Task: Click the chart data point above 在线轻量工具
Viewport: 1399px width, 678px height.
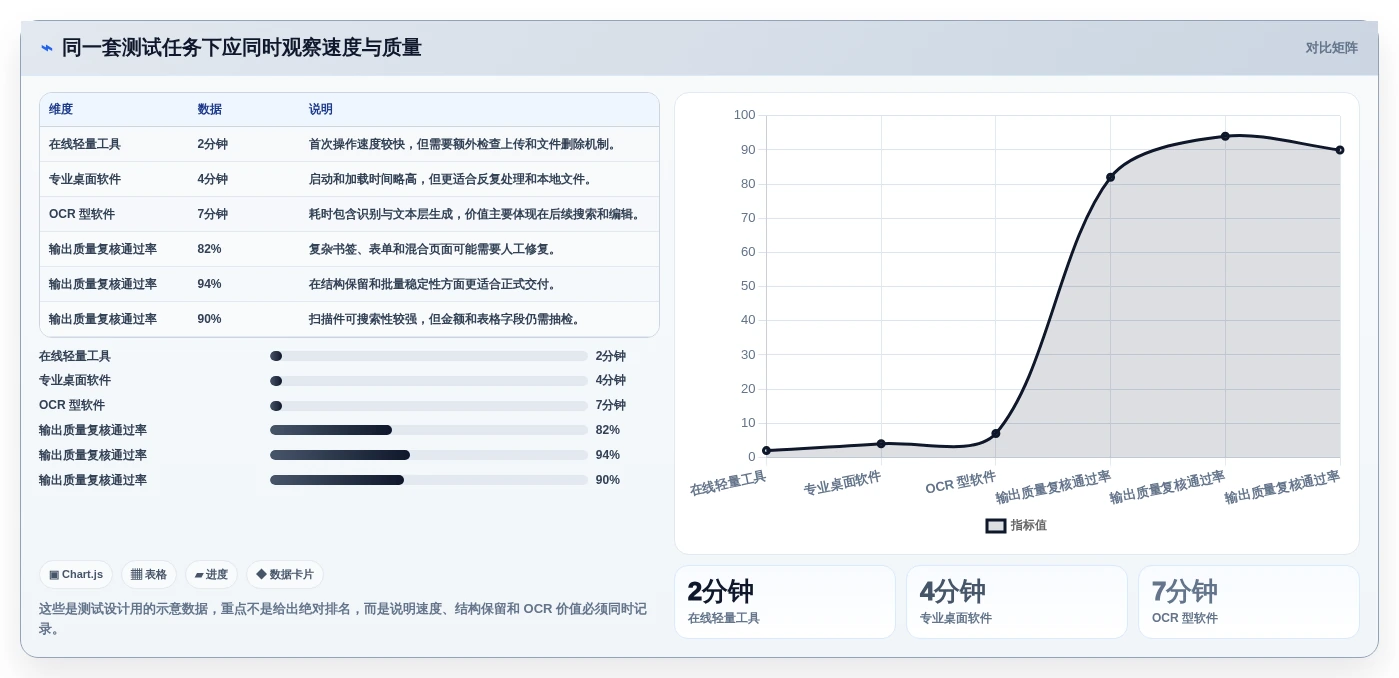Action: (766, 451)
